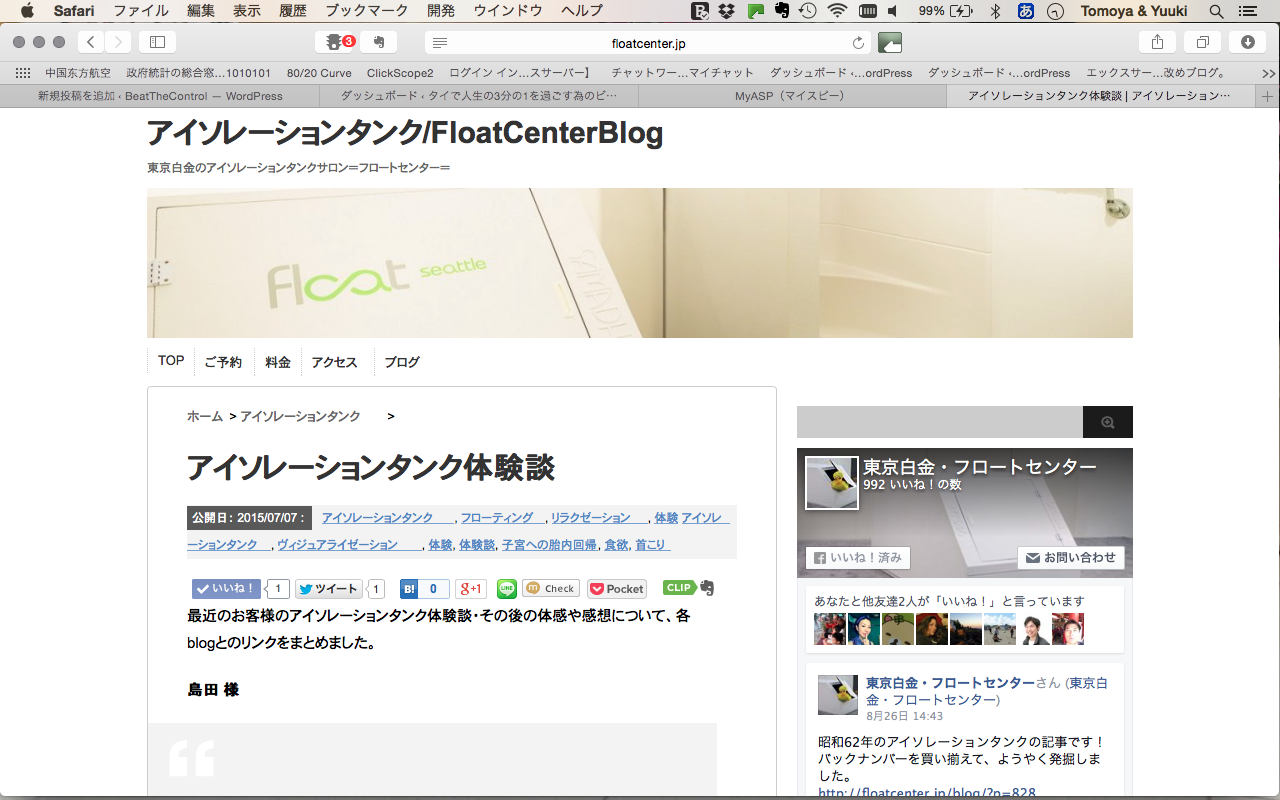Toggle the Safari sidebar button
This screenshot has height=800, width=1280.
pyautogui.click(x=157, y=42)
